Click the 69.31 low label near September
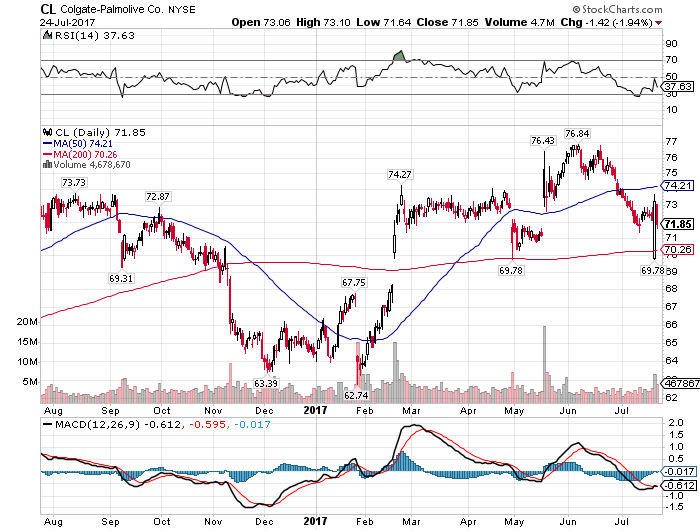The image size is (700, 530). [x=121, y=278]
